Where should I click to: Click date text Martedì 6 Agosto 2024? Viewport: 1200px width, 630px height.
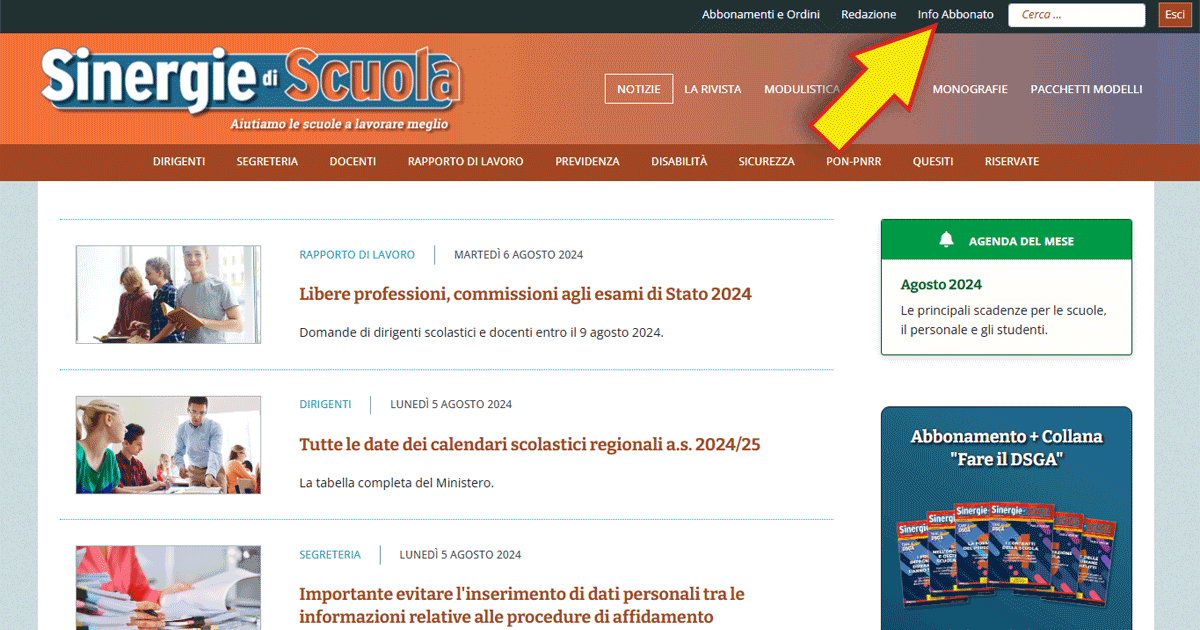(x=518, y=255)
